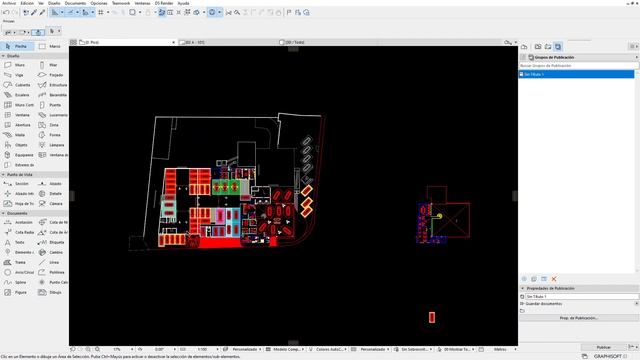The height and width of the screenshot is (360, 640).
Task: Select the Ventana window tool
Action: point(17,115)
